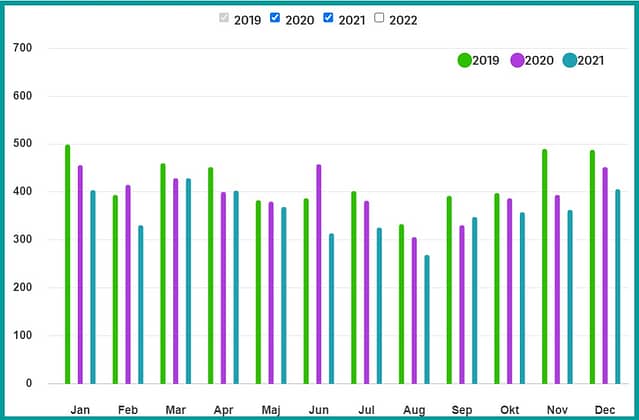Select the purple 2020 bar for Feb
Screen dimensions: 639x420
tap(128, 285)
